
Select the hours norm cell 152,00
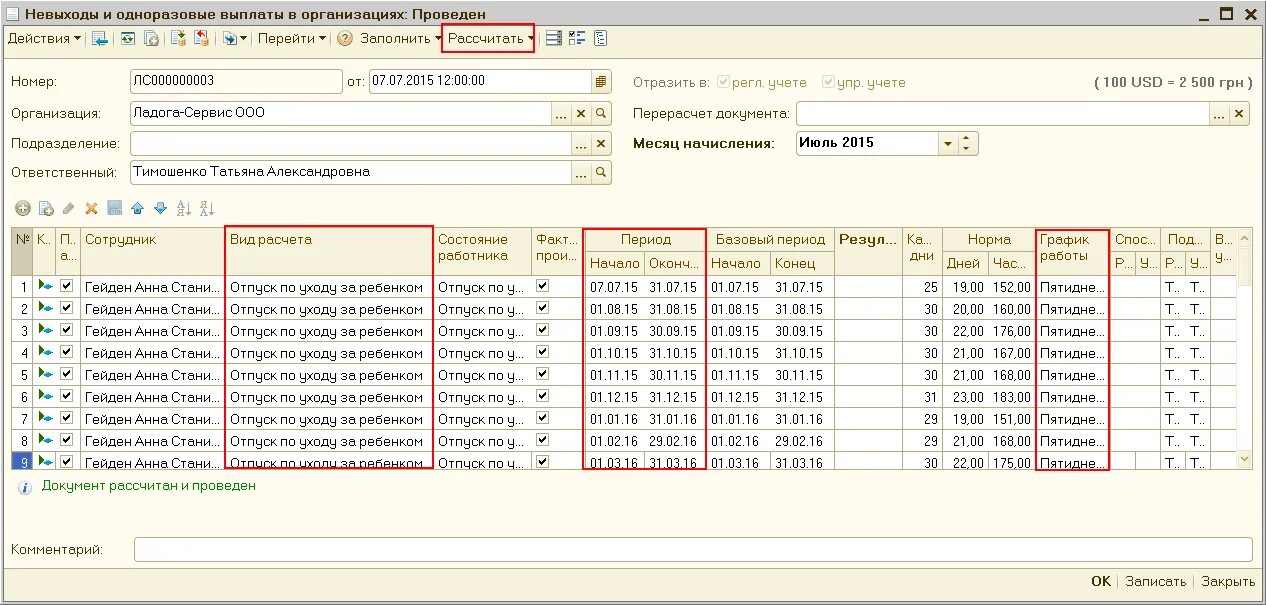pos(1011,287)
